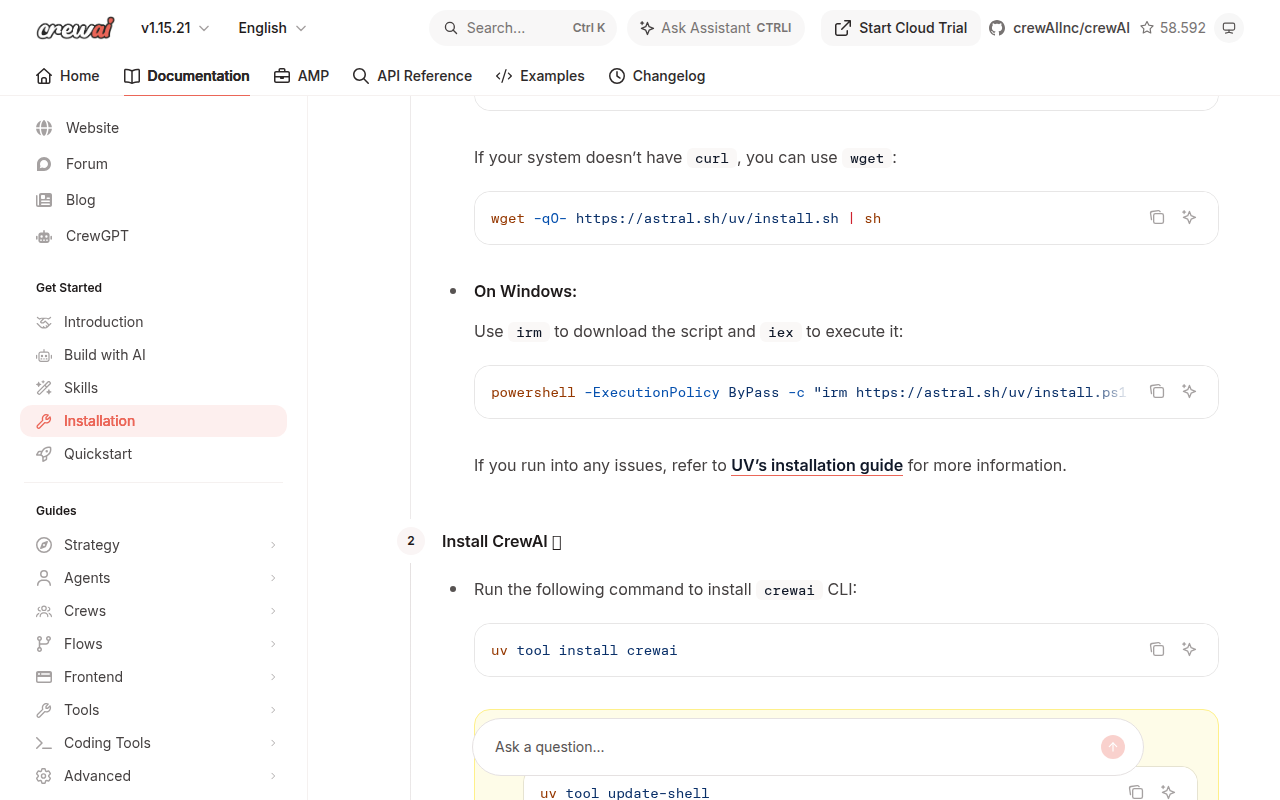
Task: Click the CrewAI logo
Action: (76, 28)
